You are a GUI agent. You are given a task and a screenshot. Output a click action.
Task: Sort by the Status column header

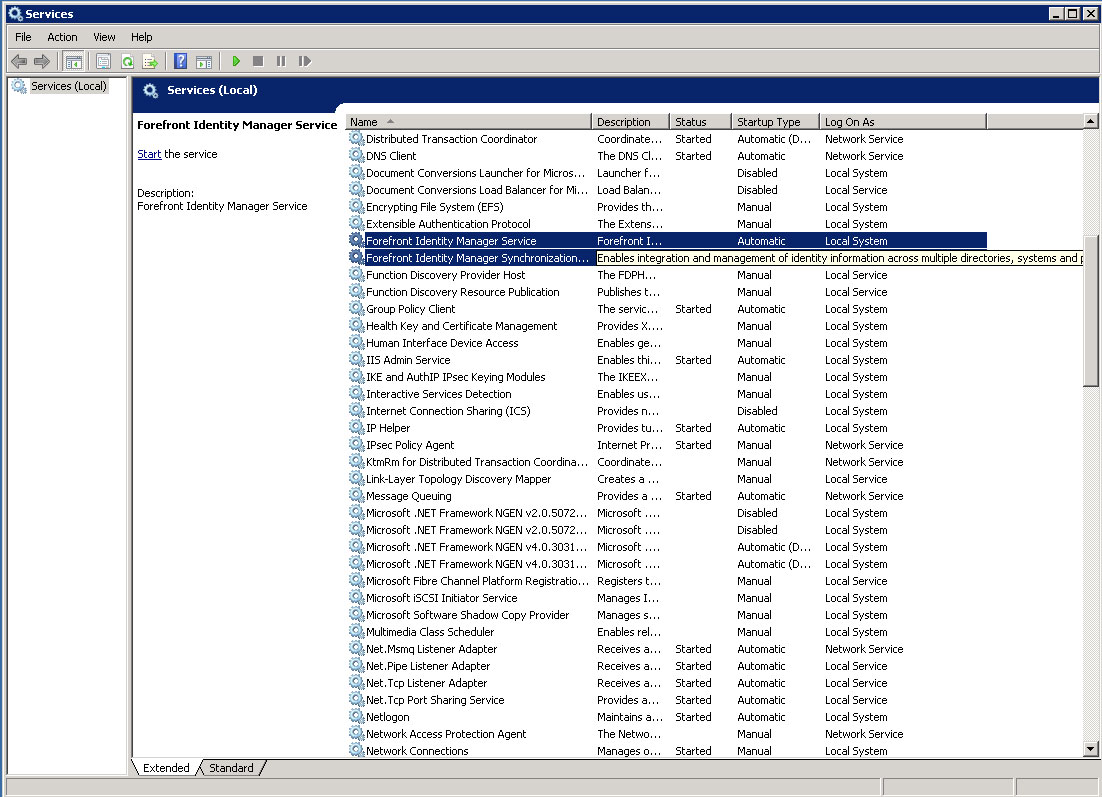click(x=701, y=122)
